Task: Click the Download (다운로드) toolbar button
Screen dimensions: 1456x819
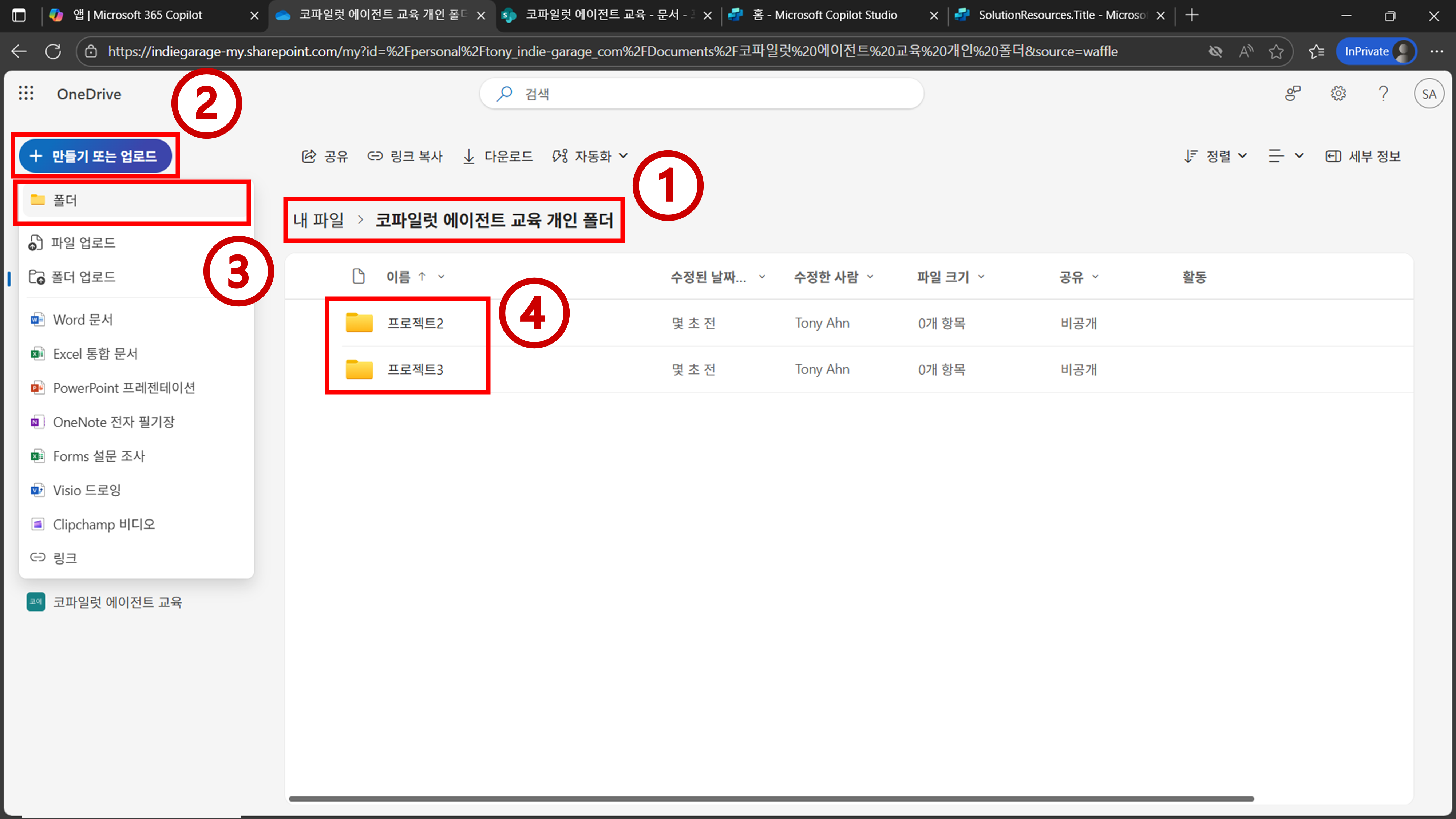Action: 498,156
